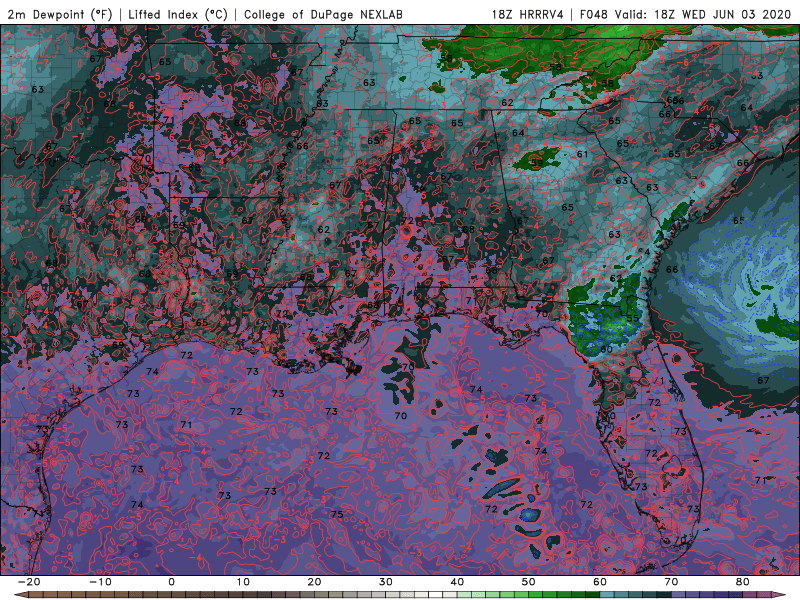
Task: Click the '60' label on the color scale
Action: (x=600, y=582)
